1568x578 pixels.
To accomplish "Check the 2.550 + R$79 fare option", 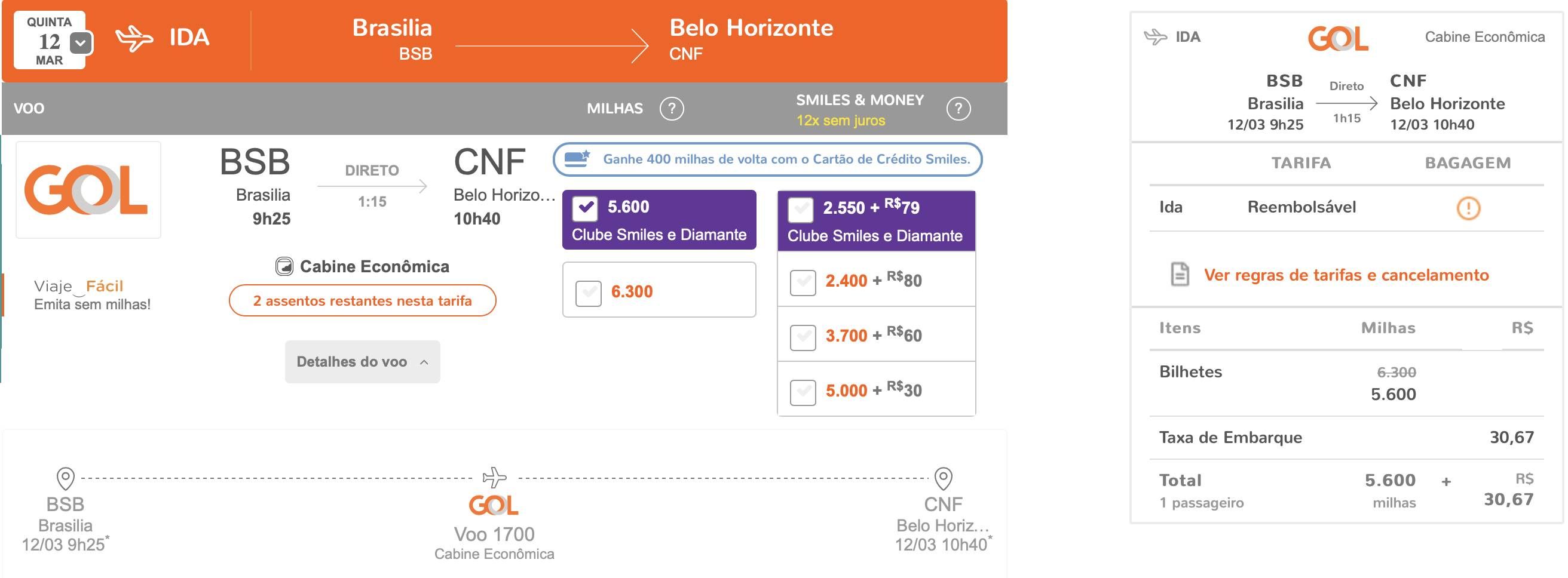I will pyautogui.click(x=801, y=210).
